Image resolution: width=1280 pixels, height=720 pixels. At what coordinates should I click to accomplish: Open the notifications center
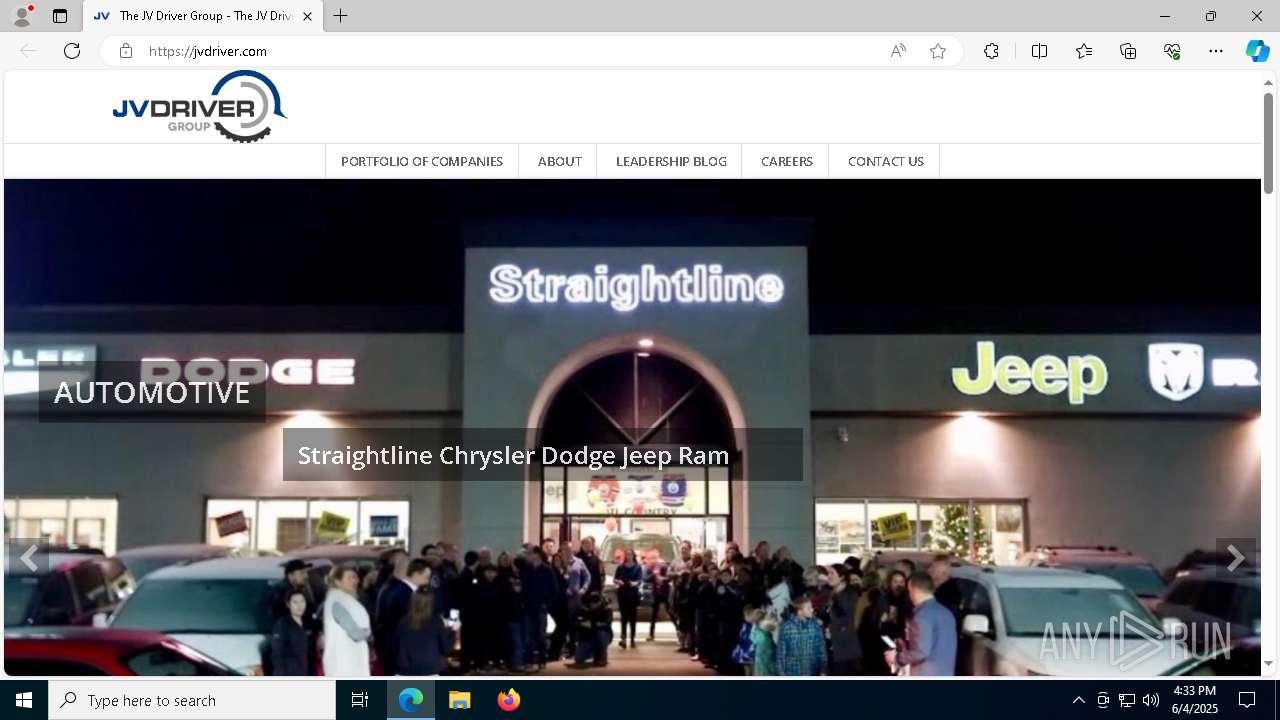[x=1247, y=700]
